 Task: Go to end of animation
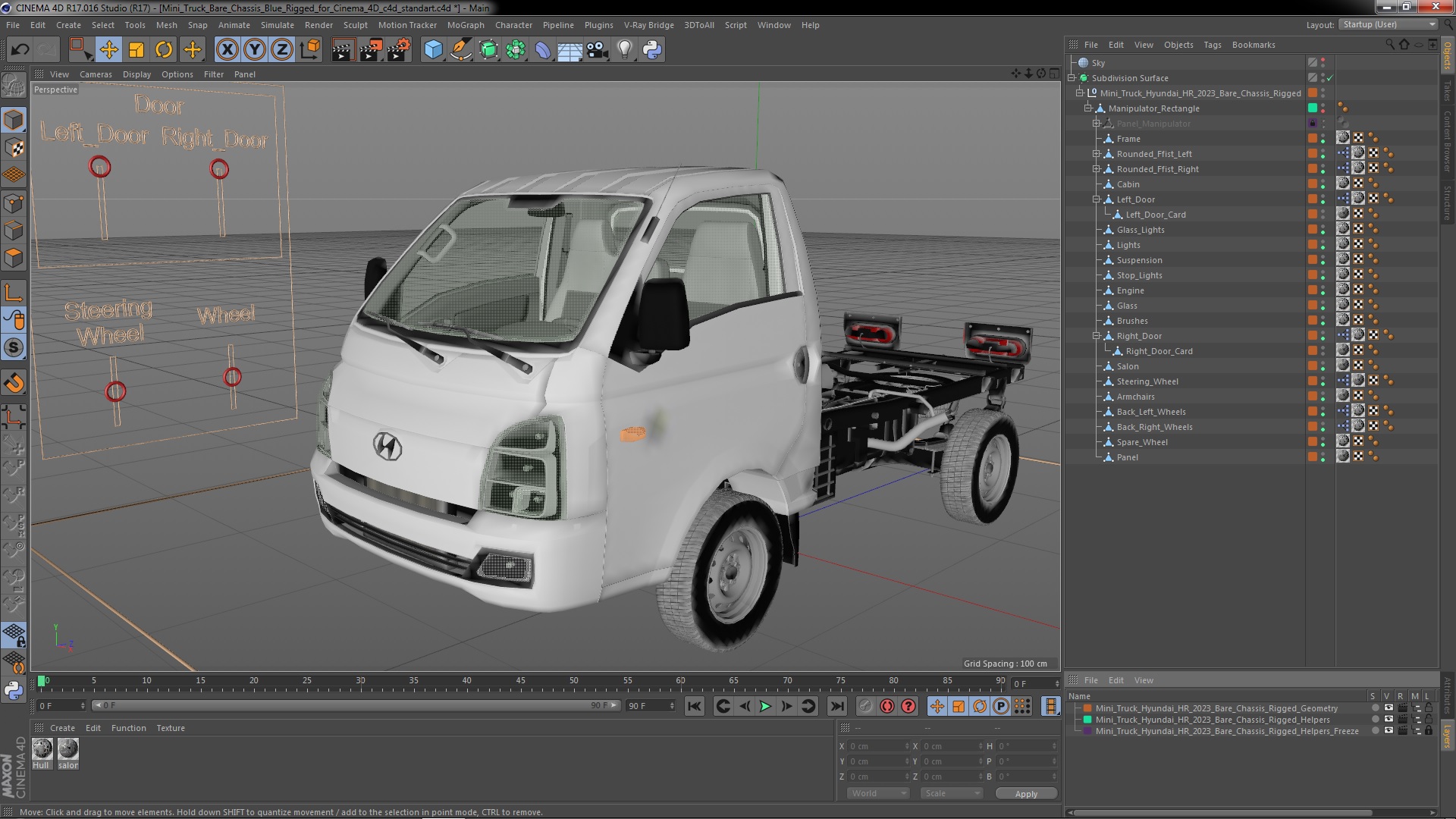[x=836, y=706]
